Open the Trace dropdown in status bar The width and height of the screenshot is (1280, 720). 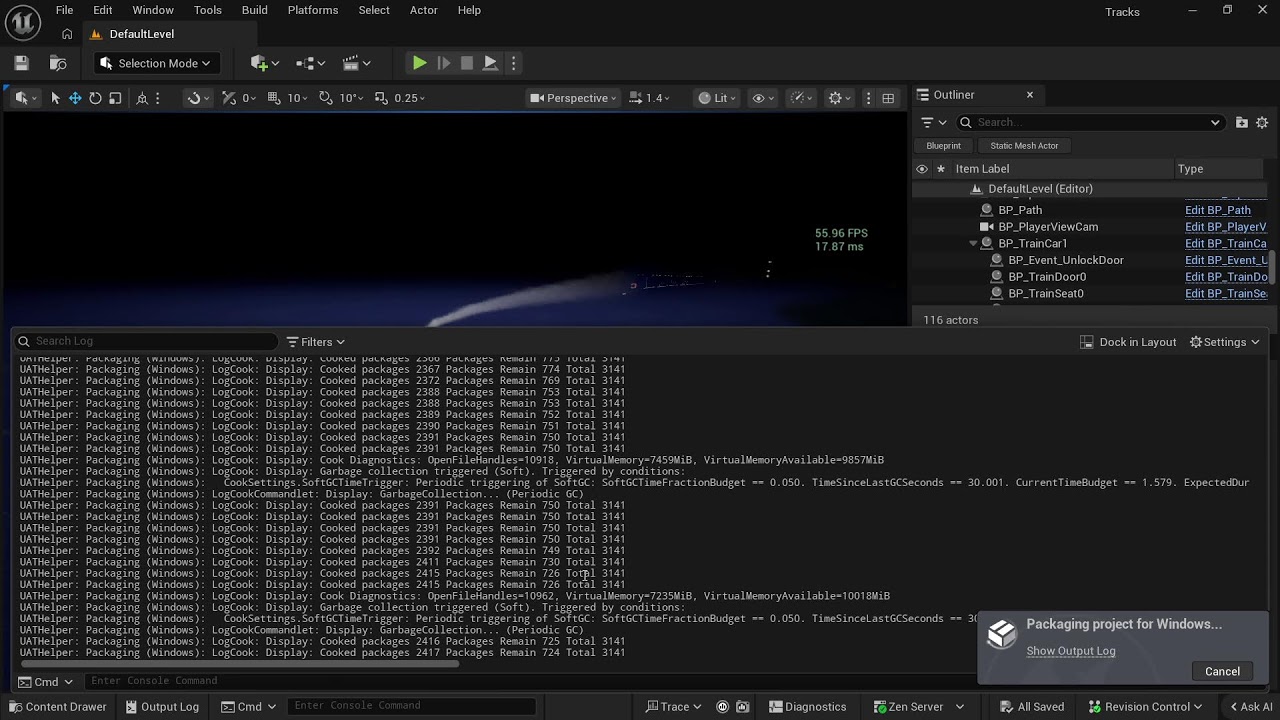[672, 707]
